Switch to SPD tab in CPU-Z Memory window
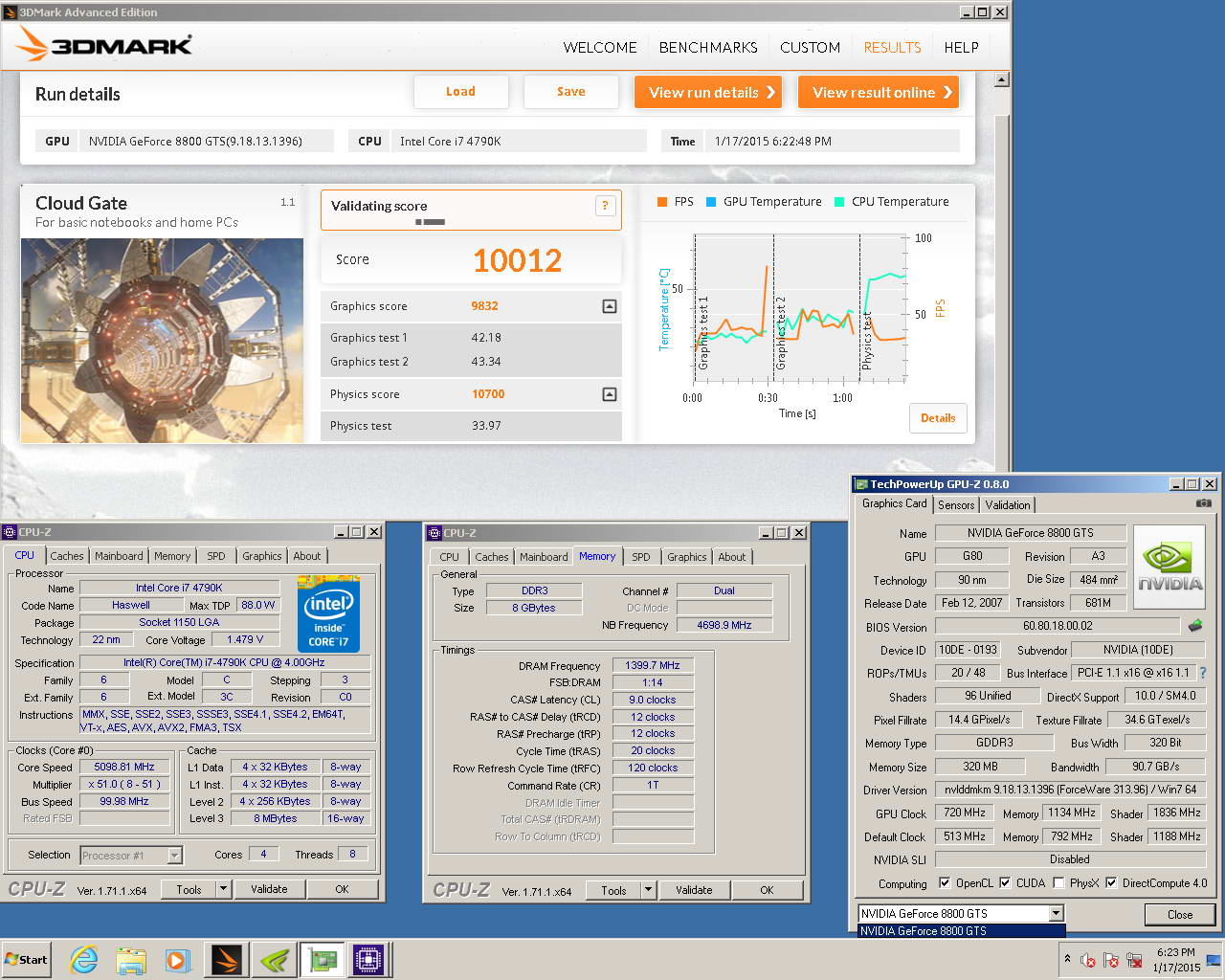Viewport: 1225px width, 980px height. tap(641, 556)
